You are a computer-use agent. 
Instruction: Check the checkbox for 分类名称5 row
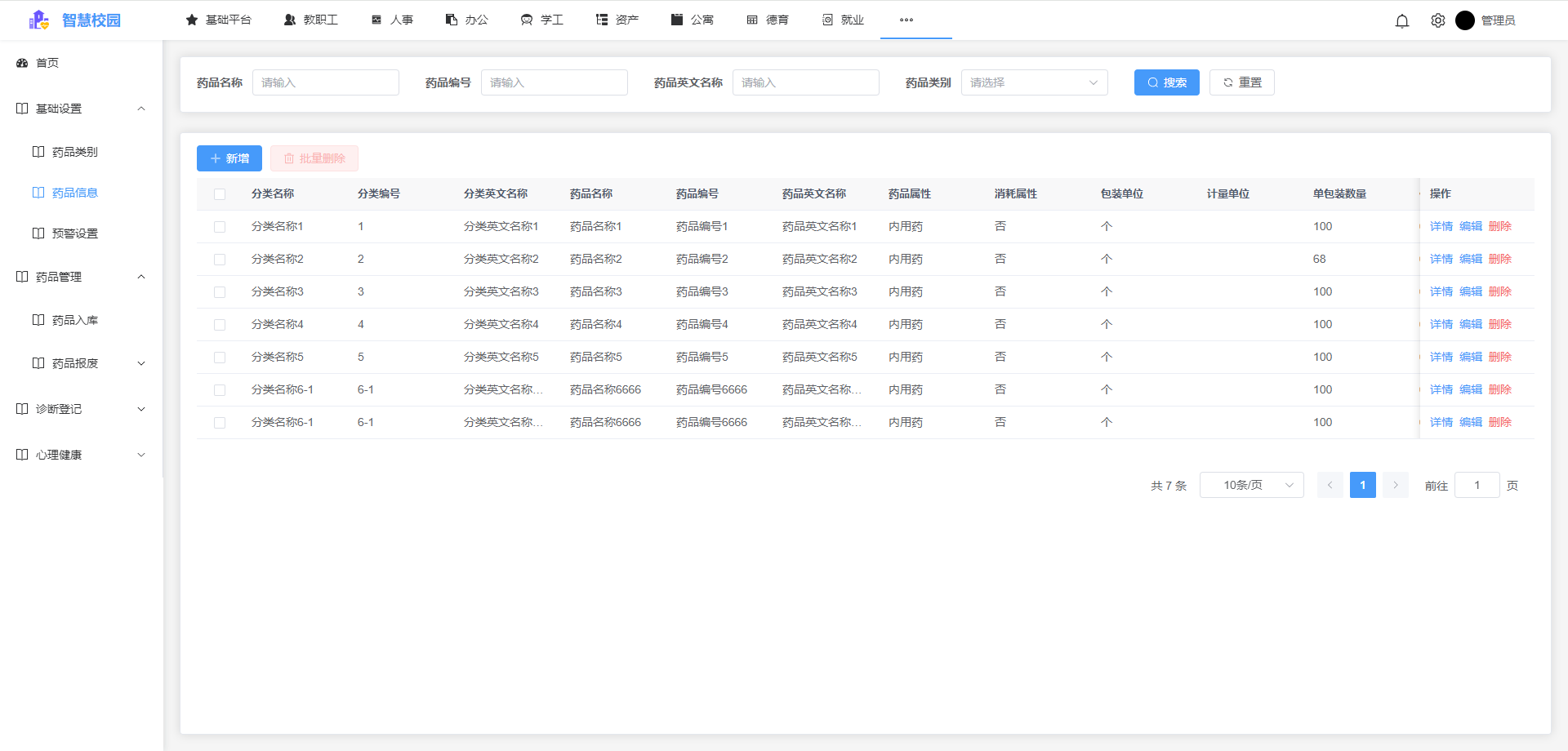[219, 357]
